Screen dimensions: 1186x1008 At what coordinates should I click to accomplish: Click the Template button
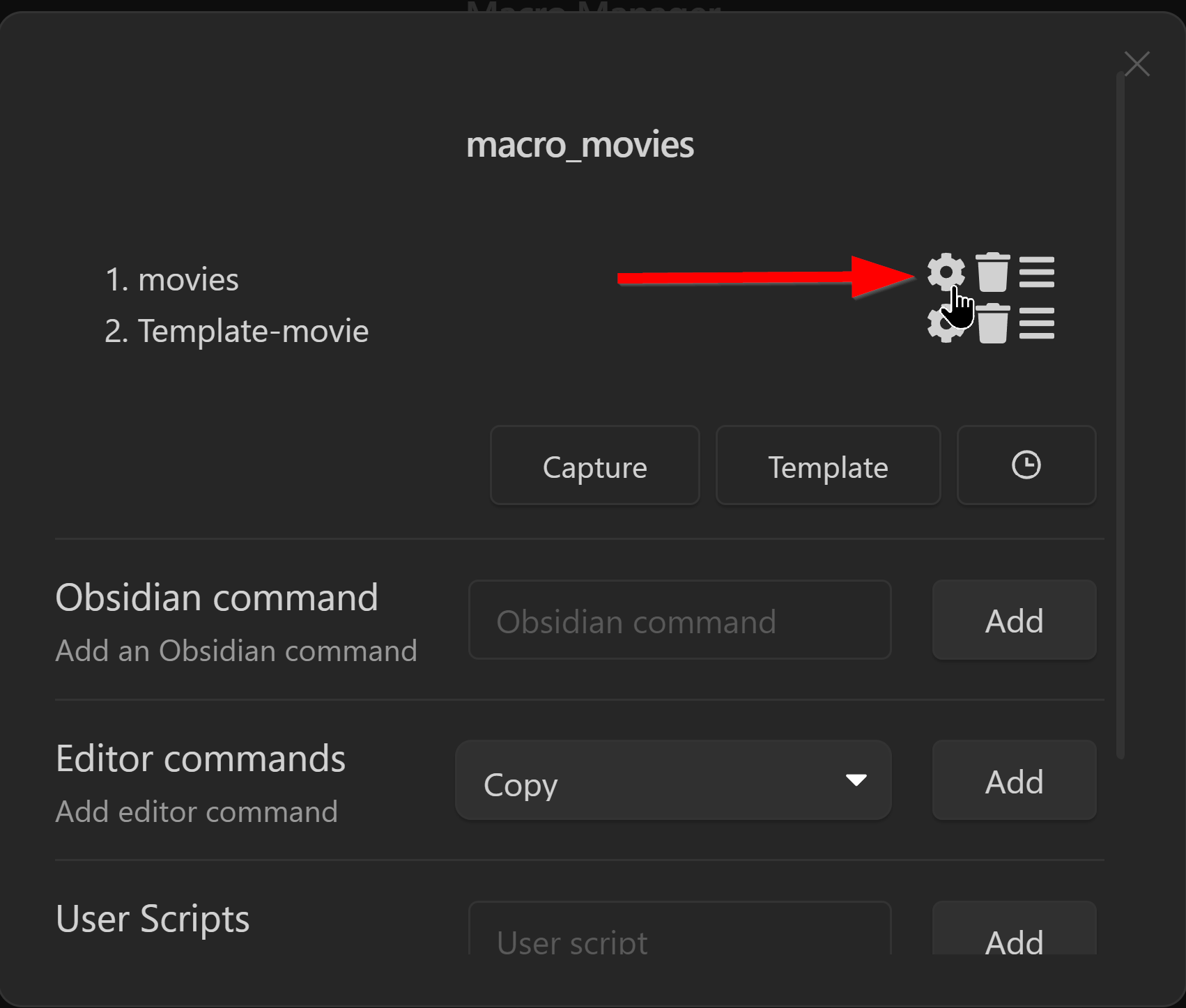pyautogui.click(x=828, y=465)
